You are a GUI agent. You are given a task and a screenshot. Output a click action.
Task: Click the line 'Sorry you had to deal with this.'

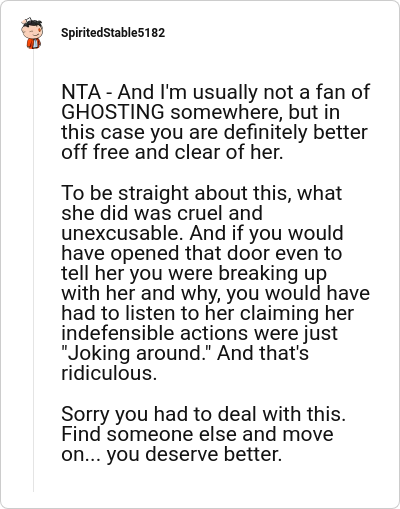point(204,414)
